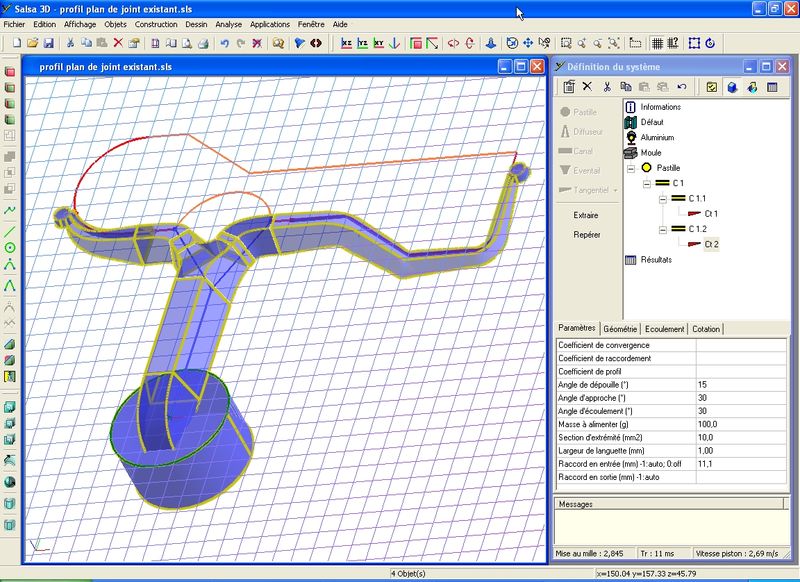Image resolution: width=800 pixels, height=582 pixels.
Task: Cut selection using main toolbar scissors
Action: pos(70,43)
